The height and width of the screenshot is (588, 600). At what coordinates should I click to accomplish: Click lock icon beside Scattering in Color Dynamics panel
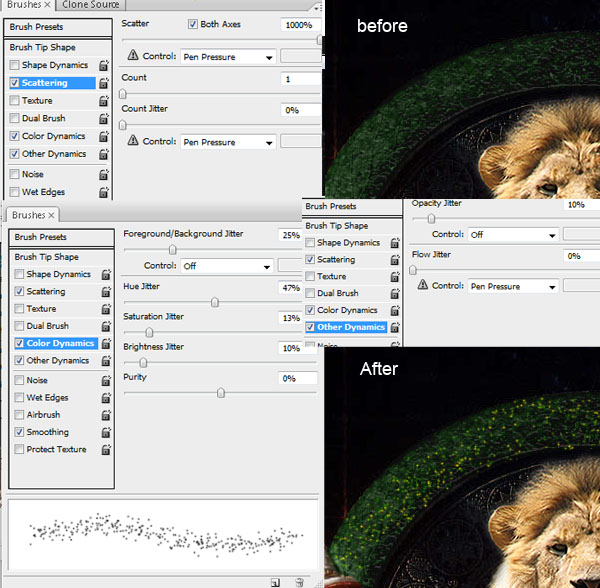click(106, 292)
